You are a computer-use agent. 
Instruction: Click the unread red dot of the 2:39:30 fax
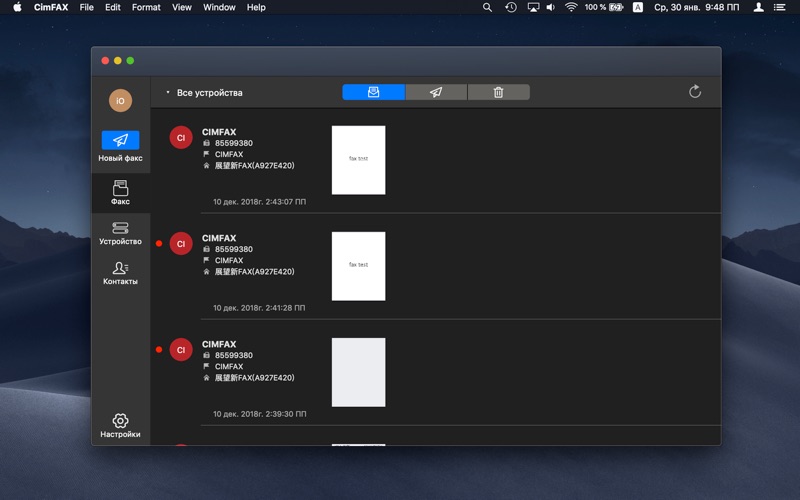coord(159,349)
